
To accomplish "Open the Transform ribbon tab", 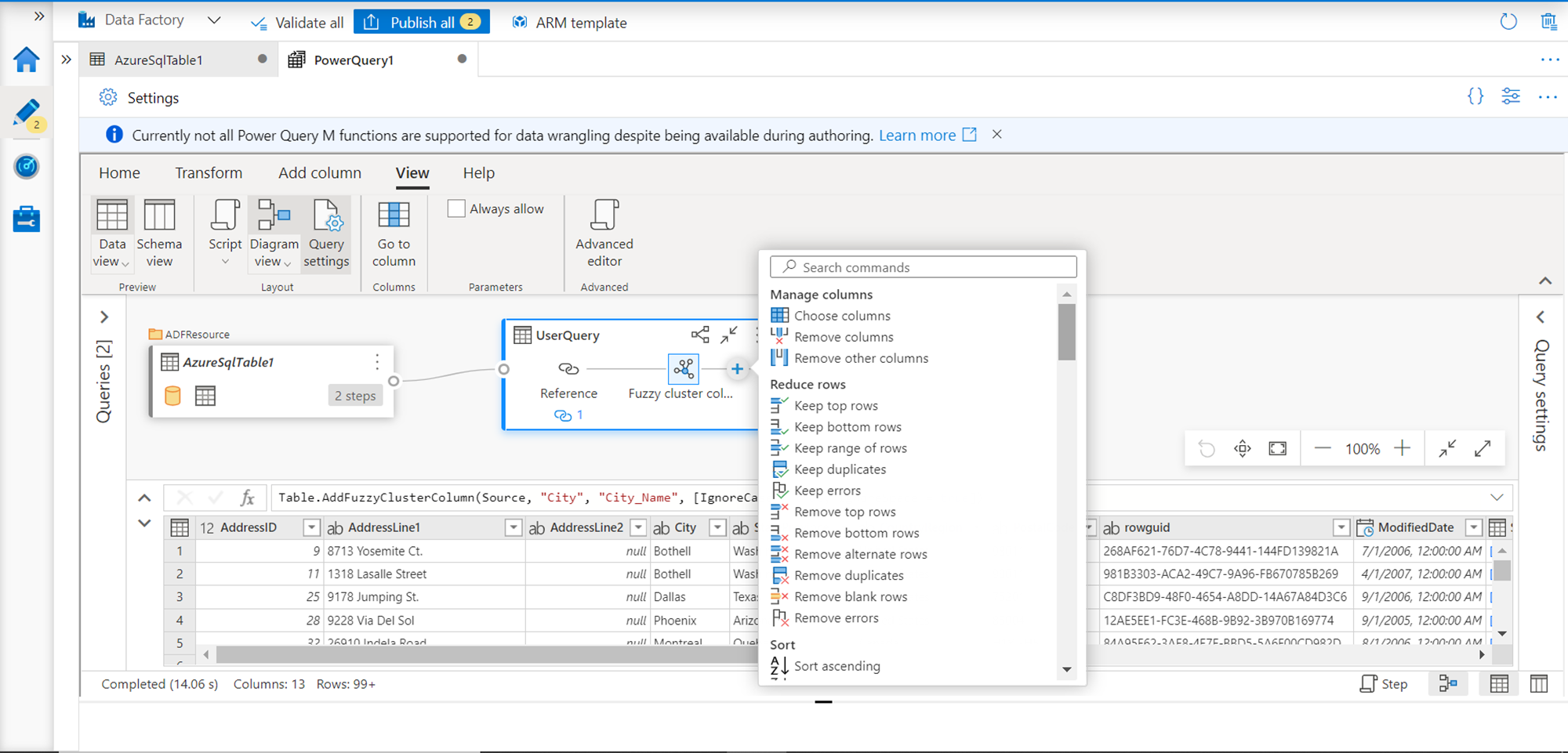I will point(209,173).
